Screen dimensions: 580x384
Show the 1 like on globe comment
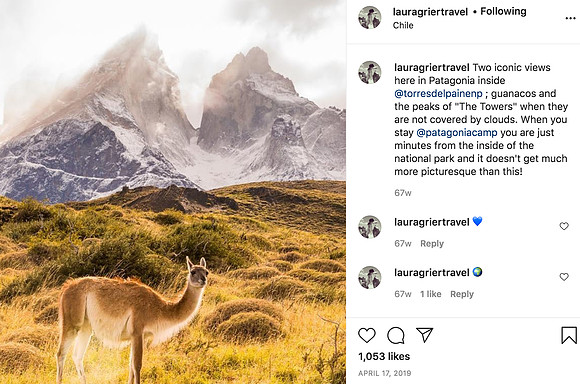431,294
